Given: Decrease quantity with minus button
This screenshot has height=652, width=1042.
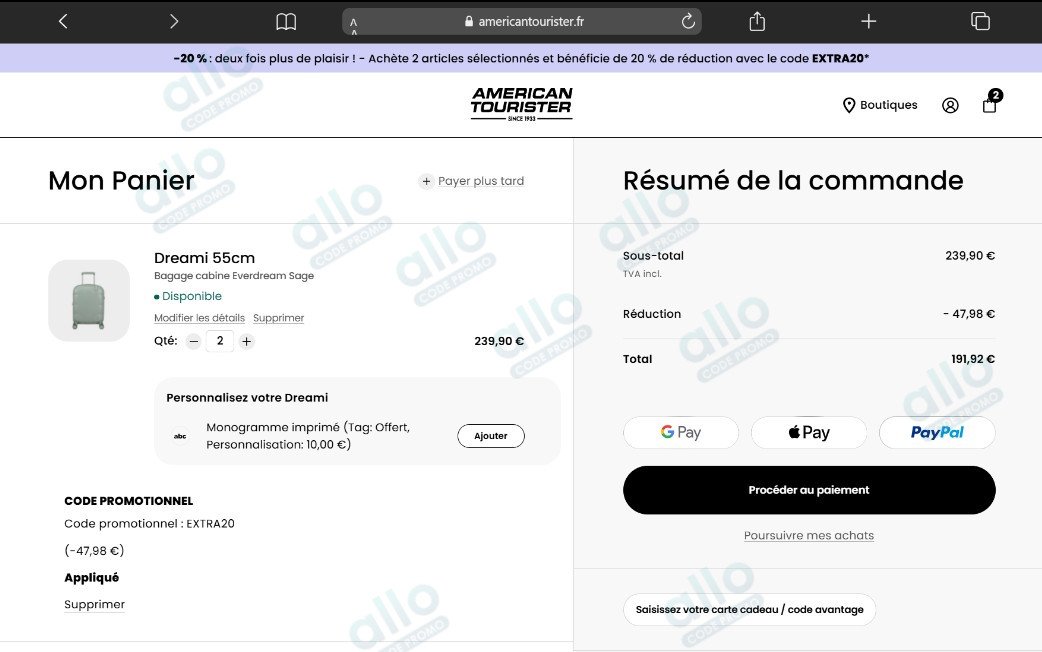Looking at the screenshot, I should tap(193, 342).
